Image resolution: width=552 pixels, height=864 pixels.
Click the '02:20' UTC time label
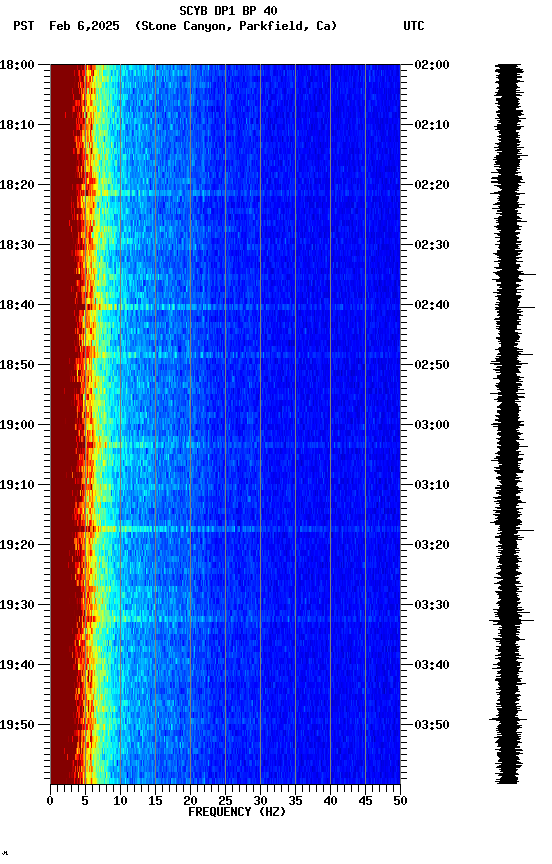432,185
